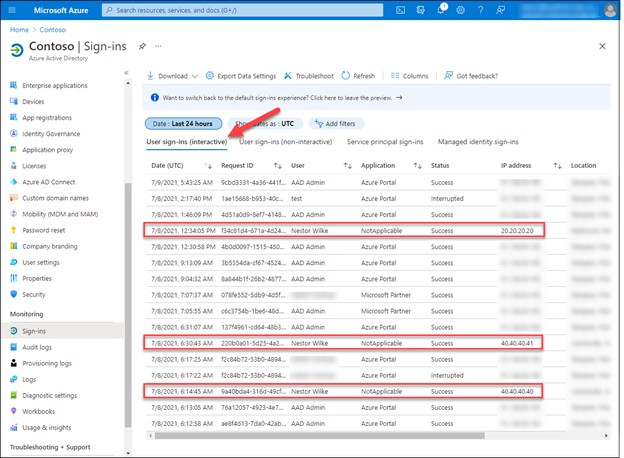Sort by the Application column
The image size is (624, 458).
pos(391,166)
